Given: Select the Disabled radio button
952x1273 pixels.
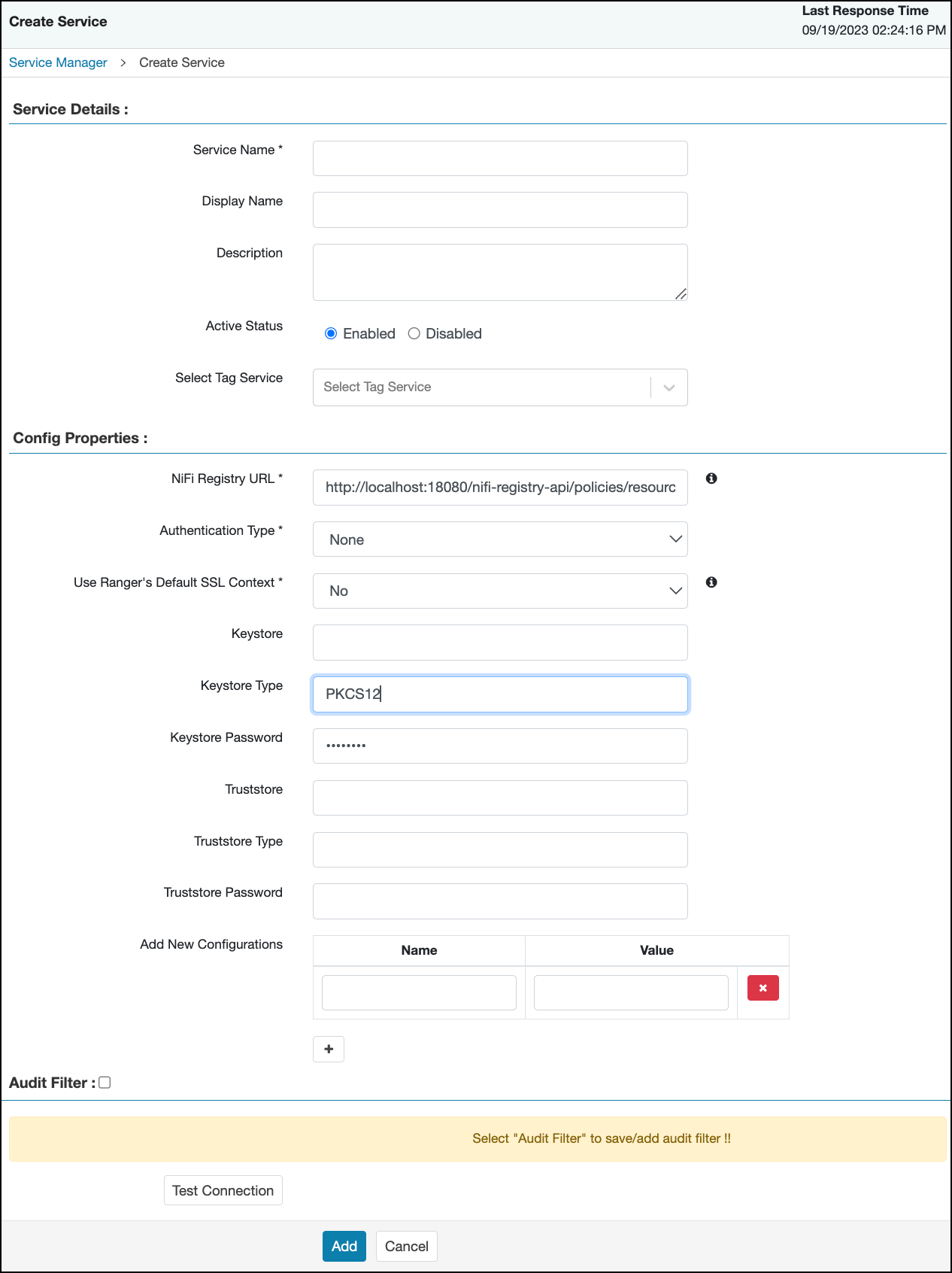Looking at the screenshot, I should click(x=414, y=333).
